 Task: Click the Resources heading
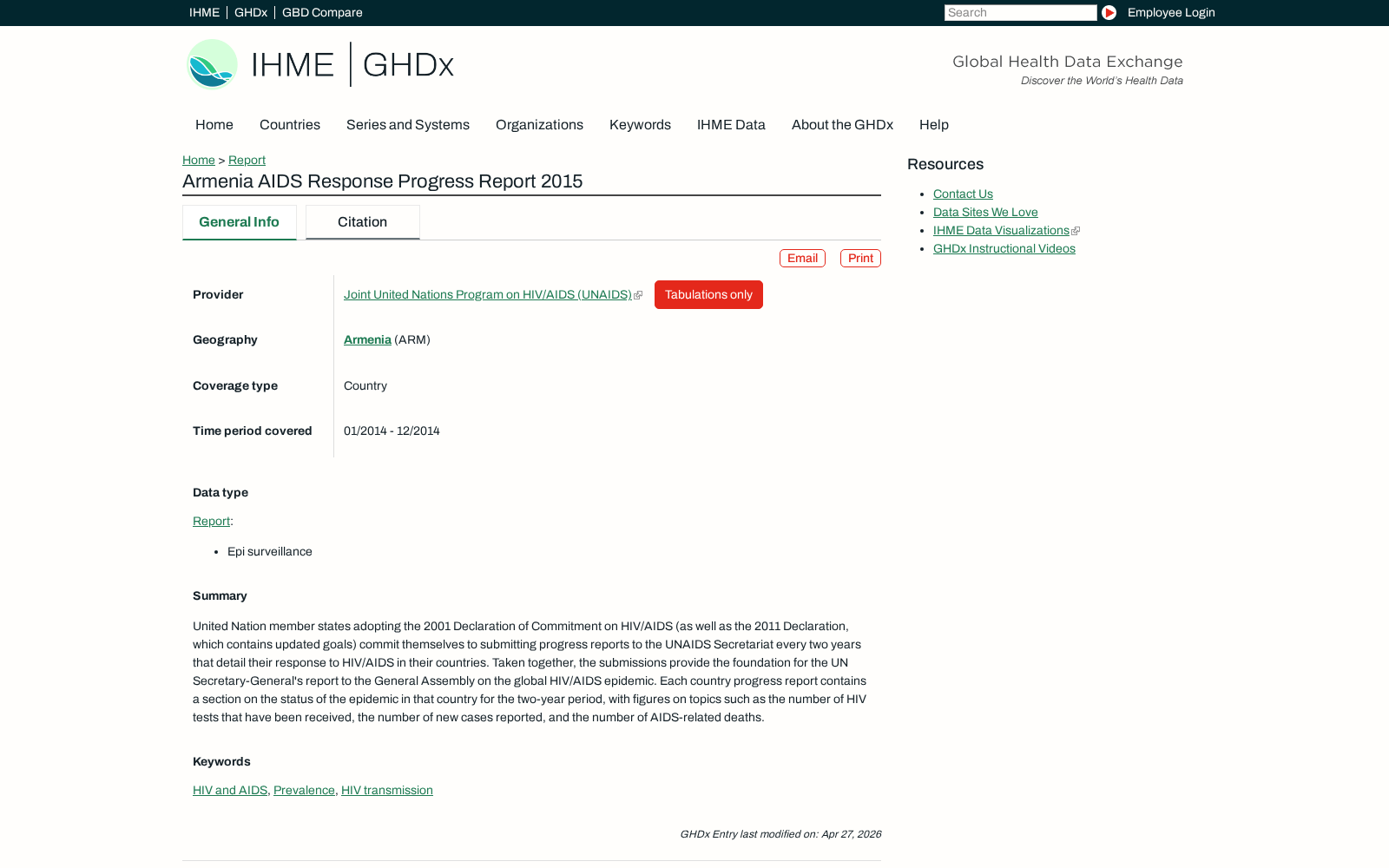click(945, 164)
